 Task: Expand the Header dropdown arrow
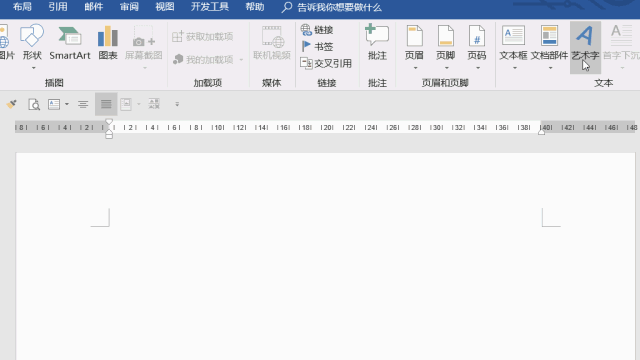pos(416,68)
